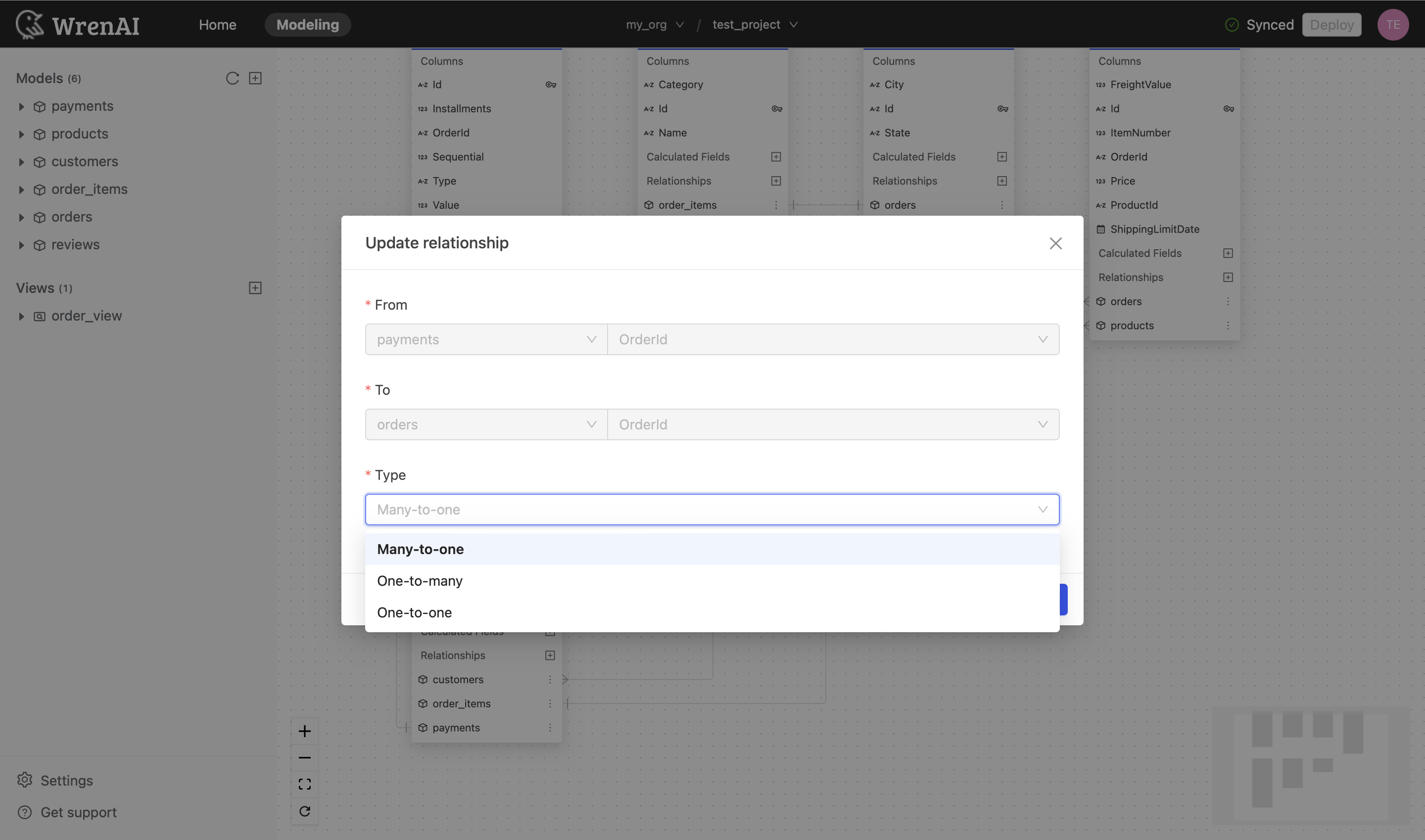Click the Sequential column row
Image resolution: width=1425 pixels, height=840 pixels.
(487, 157)
